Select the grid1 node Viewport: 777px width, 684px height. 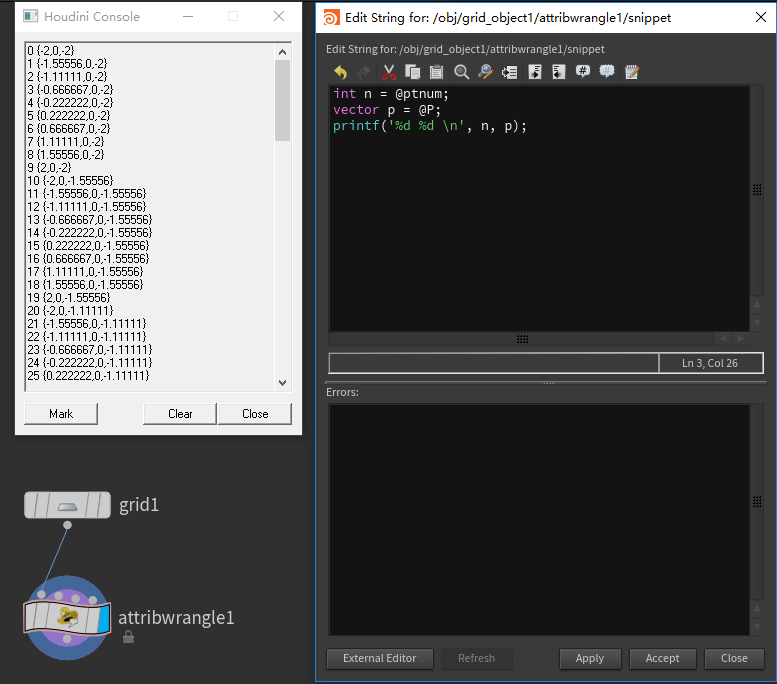pyautogui.click(x=67, y=505)
